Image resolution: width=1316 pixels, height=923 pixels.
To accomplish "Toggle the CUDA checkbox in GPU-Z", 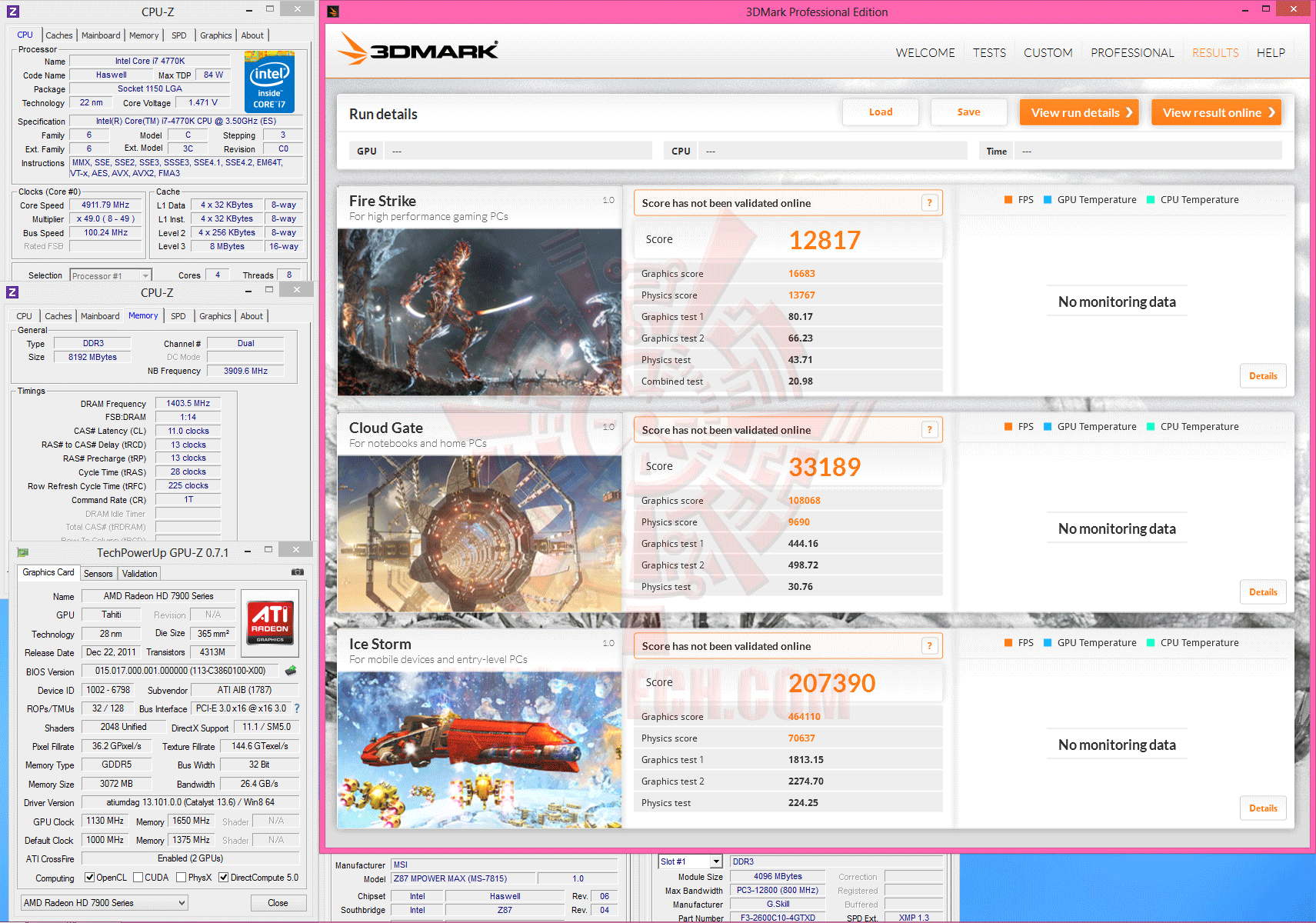I will coord(138,878).
